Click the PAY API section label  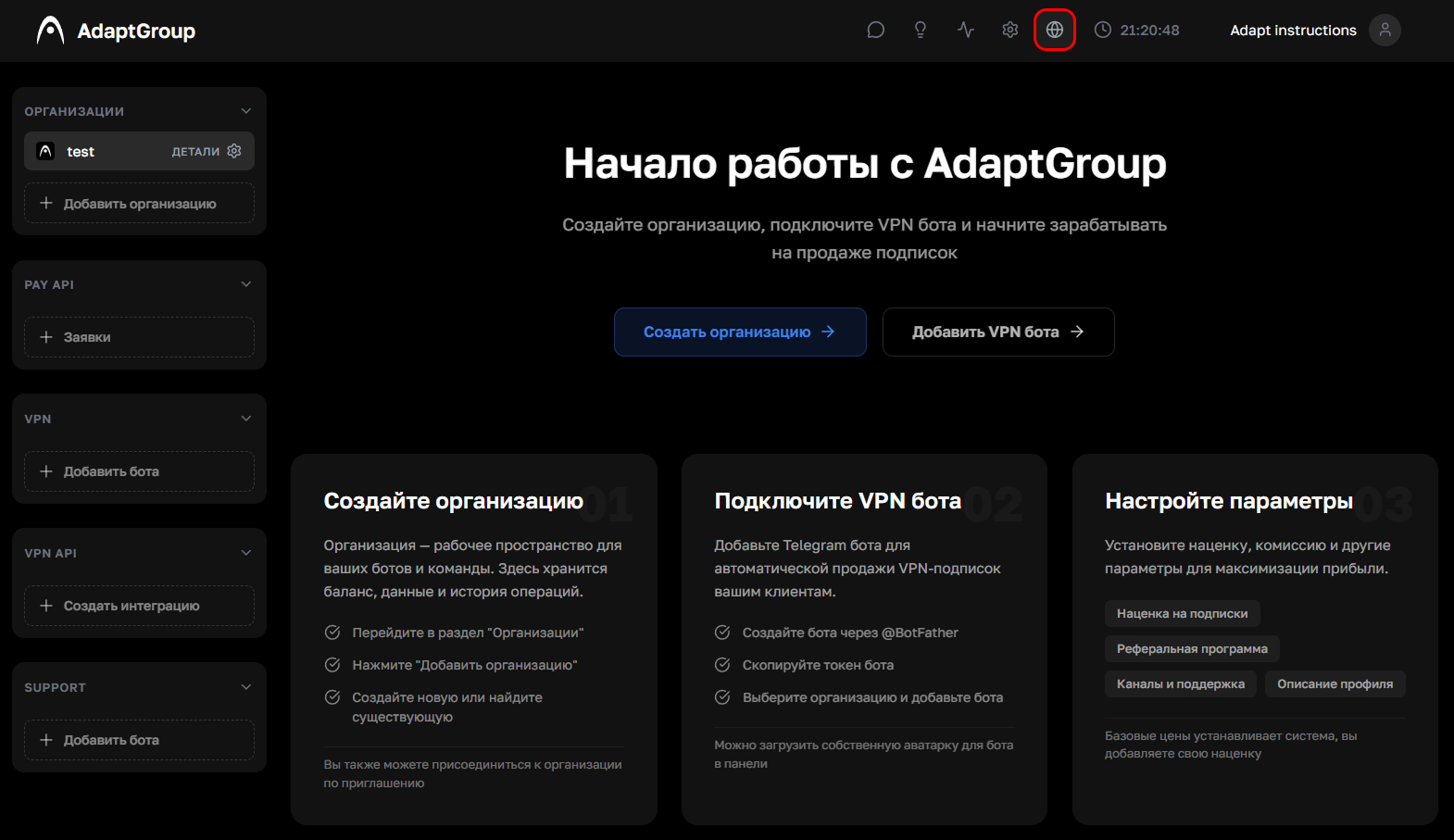click(49, 284)
